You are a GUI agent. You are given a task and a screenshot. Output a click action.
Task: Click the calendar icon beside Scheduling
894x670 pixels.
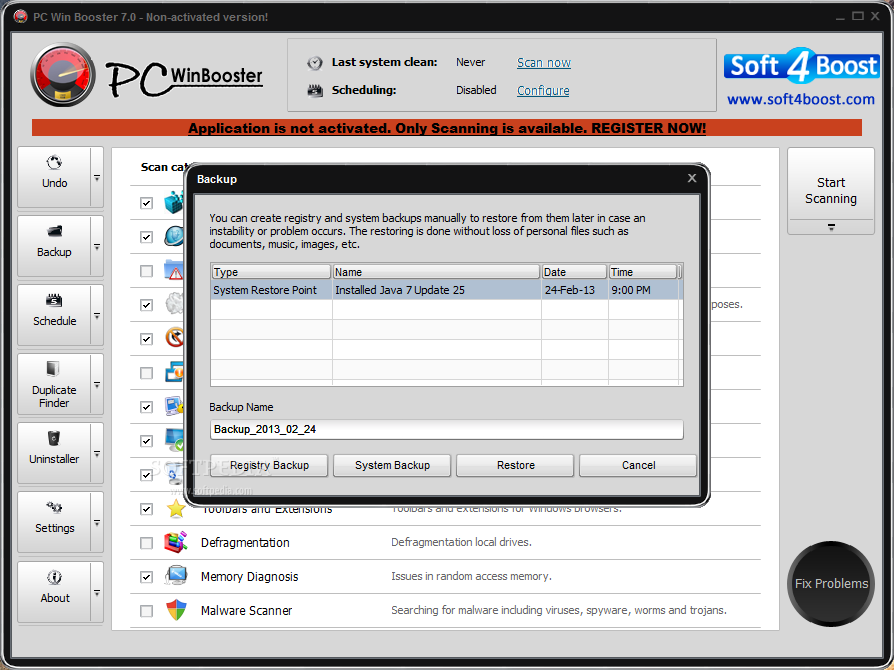click(x=315, y=91)
